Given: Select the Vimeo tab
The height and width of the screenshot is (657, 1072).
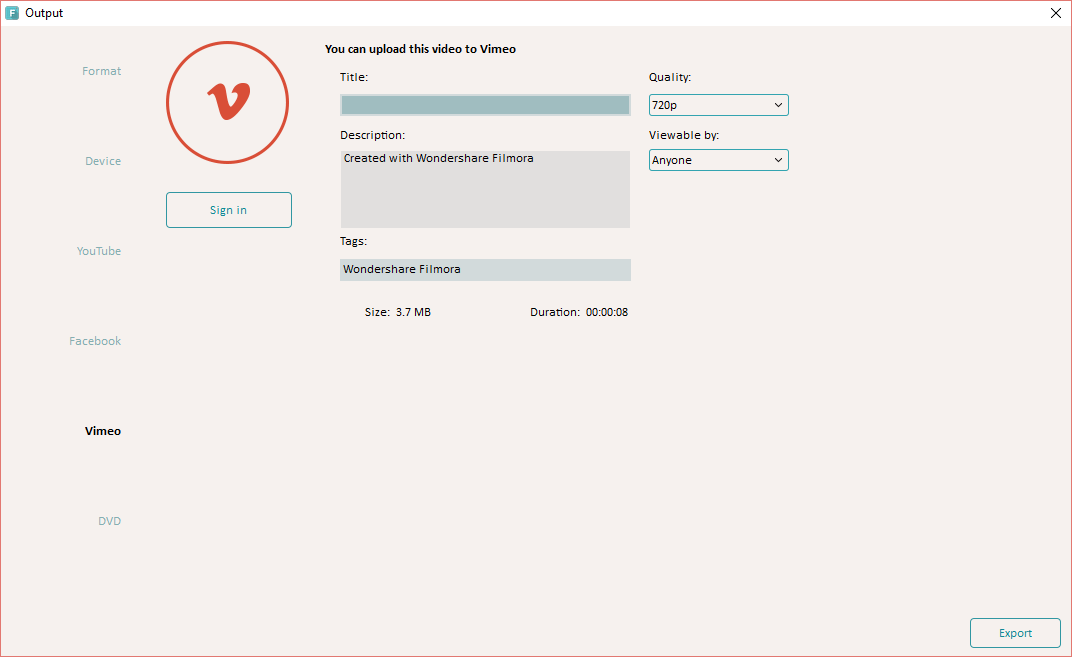Looking at the screenshot, I should click(102, 431).
